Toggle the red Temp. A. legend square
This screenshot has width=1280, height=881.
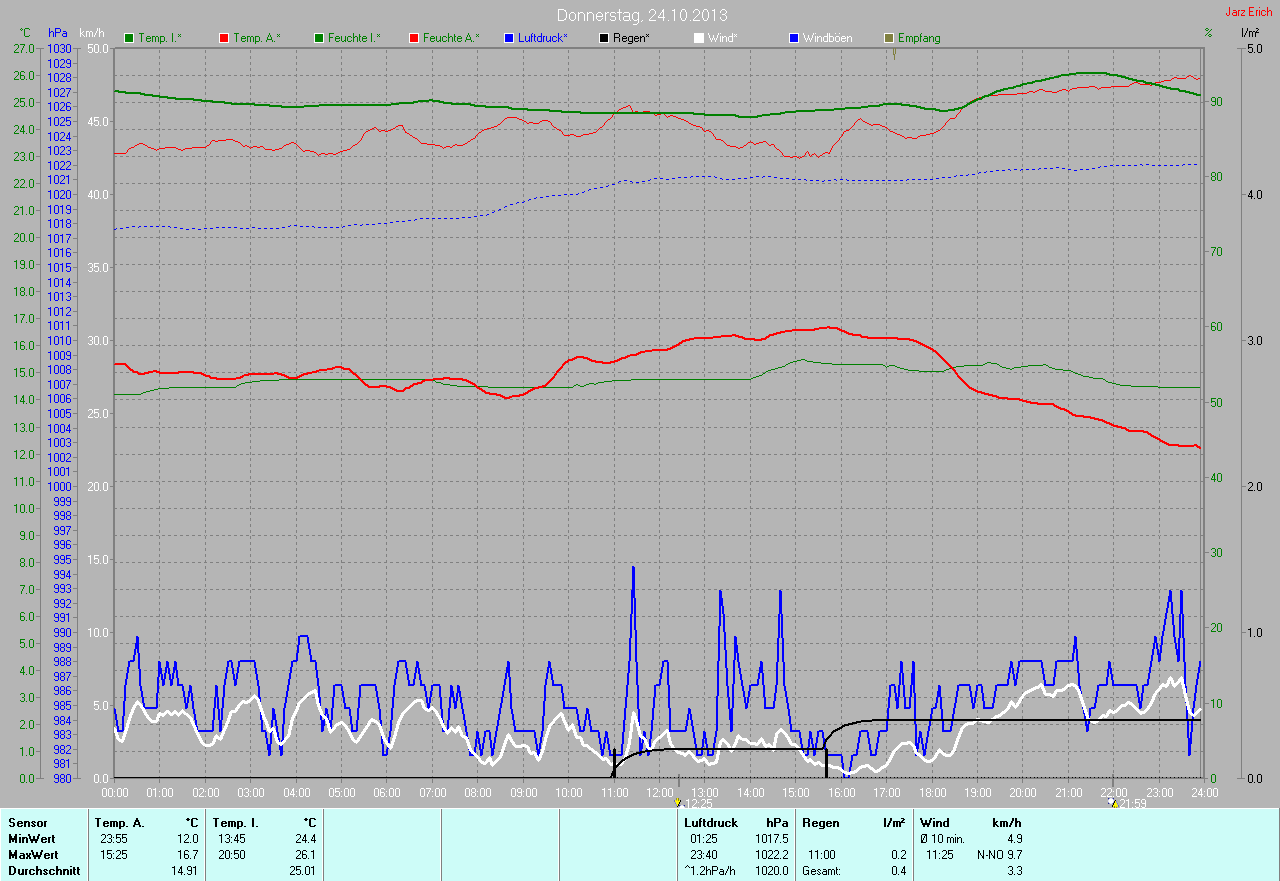[224, 38]
